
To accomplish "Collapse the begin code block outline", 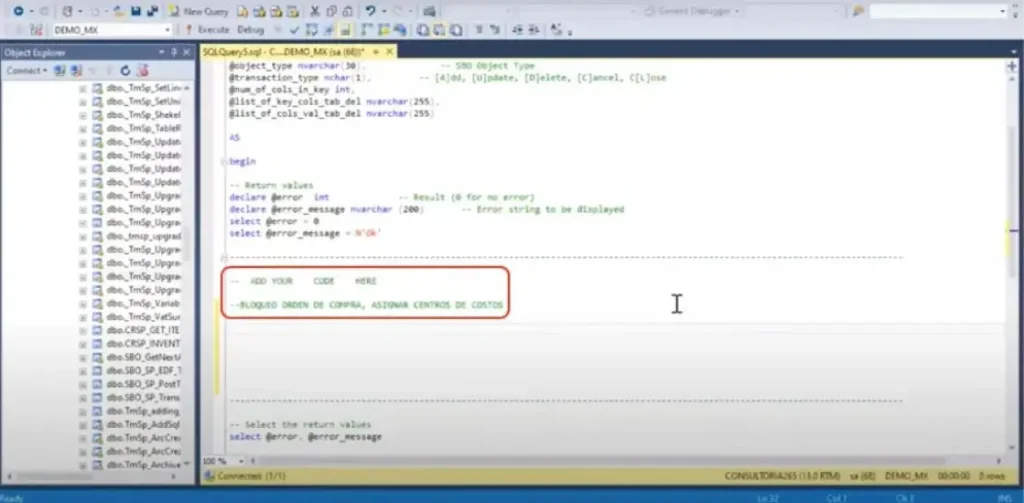I will (x=224, y=161).
